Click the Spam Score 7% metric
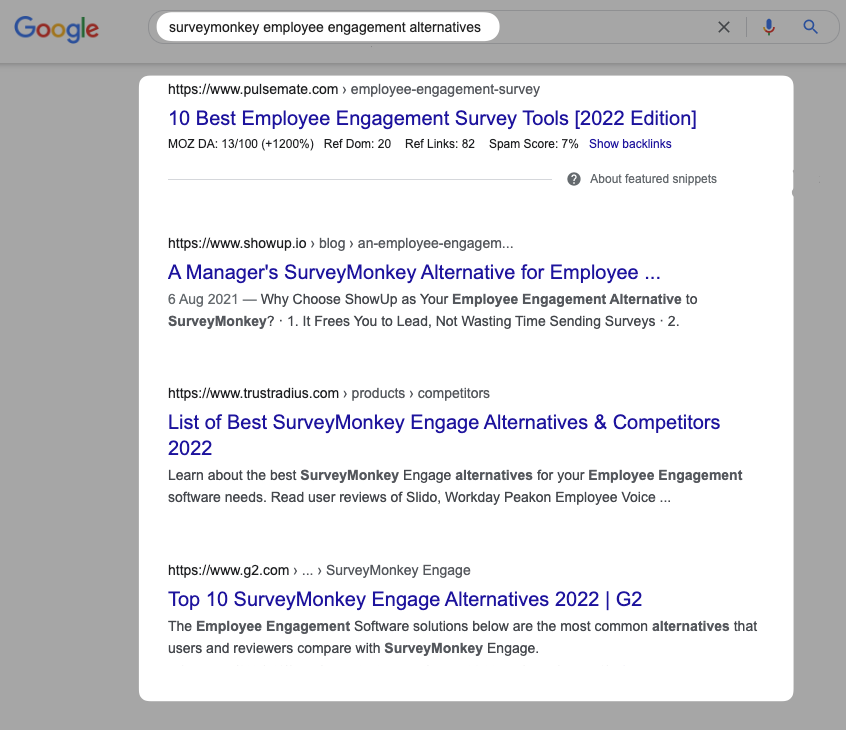Viewport: 846px width, 730px height. coord(533,144)
